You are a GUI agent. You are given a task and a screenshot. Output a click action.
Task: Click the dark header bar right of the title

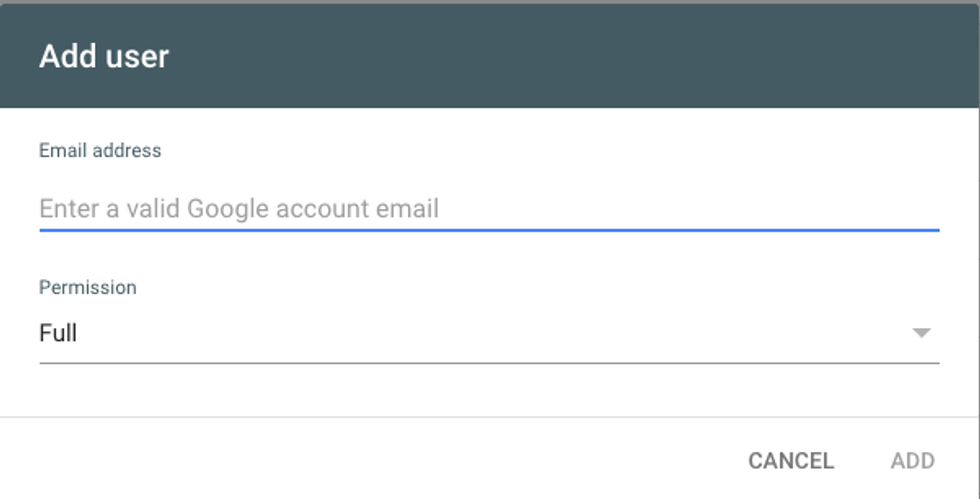click(x=600, y=56)
